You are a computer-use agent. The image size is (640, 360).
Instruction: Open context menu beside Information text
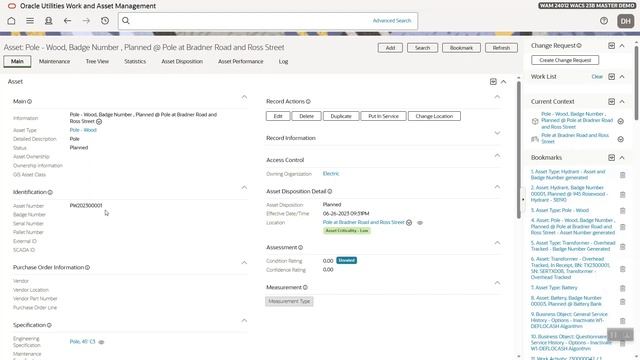click(x=99, y=122)
